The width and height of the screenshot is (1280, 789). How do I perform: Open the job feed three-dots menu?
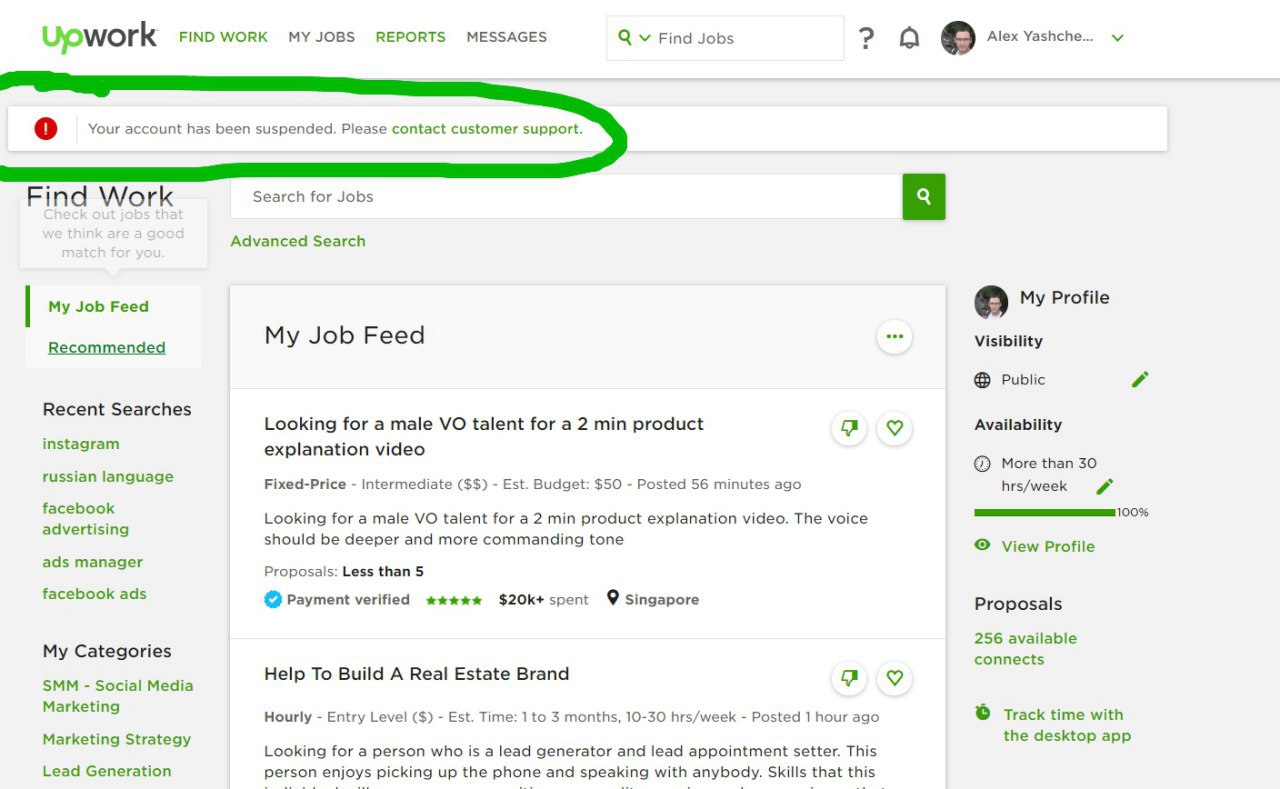point(894,337)
